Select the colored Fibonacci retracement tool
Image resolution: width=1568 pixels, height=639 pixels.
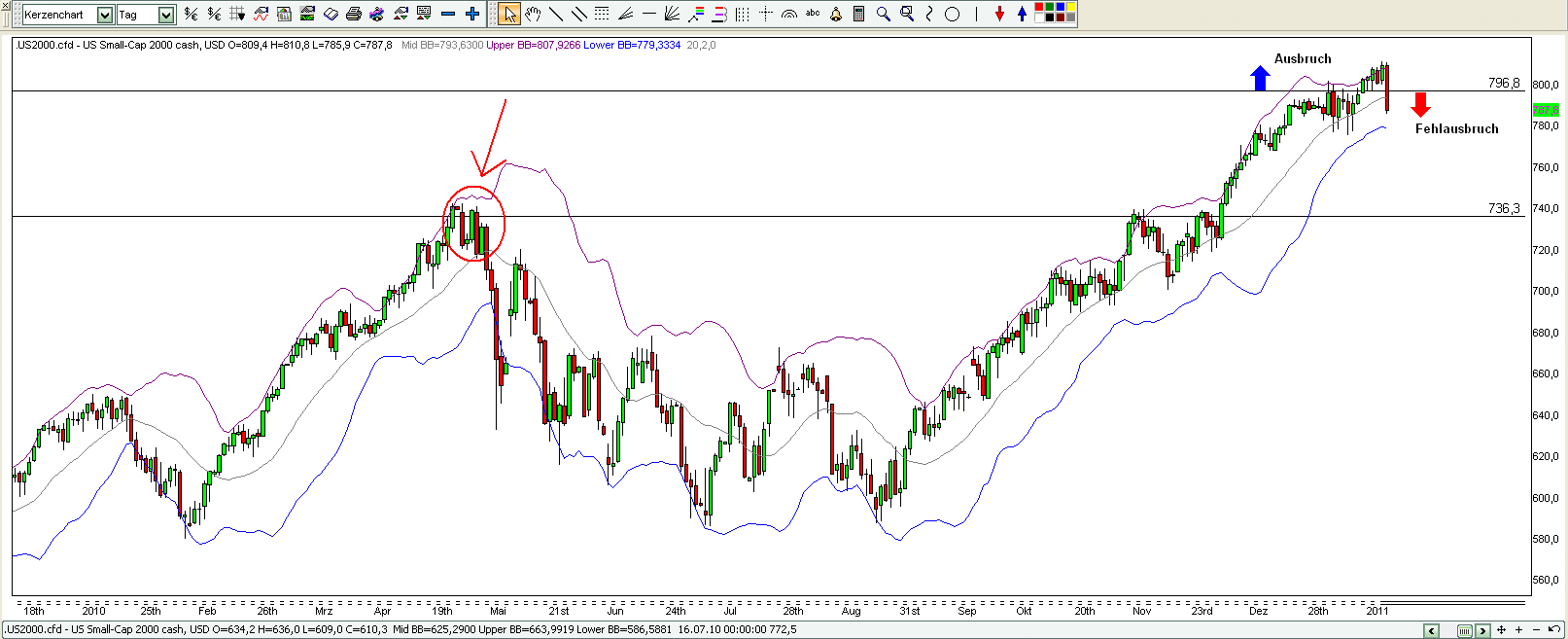[x=697, y=14]
